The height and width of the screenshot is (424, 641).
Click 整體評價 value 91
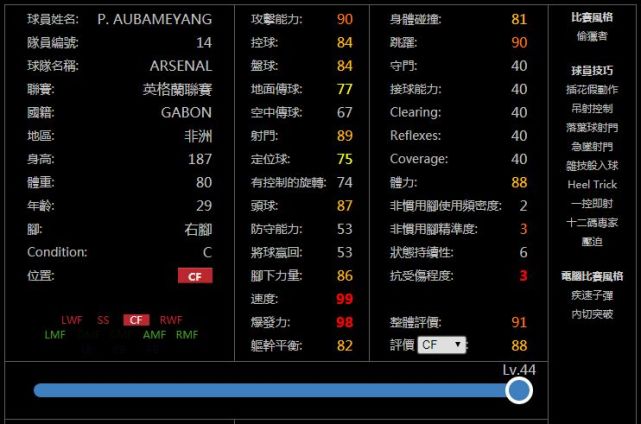[x=519, y=322]
